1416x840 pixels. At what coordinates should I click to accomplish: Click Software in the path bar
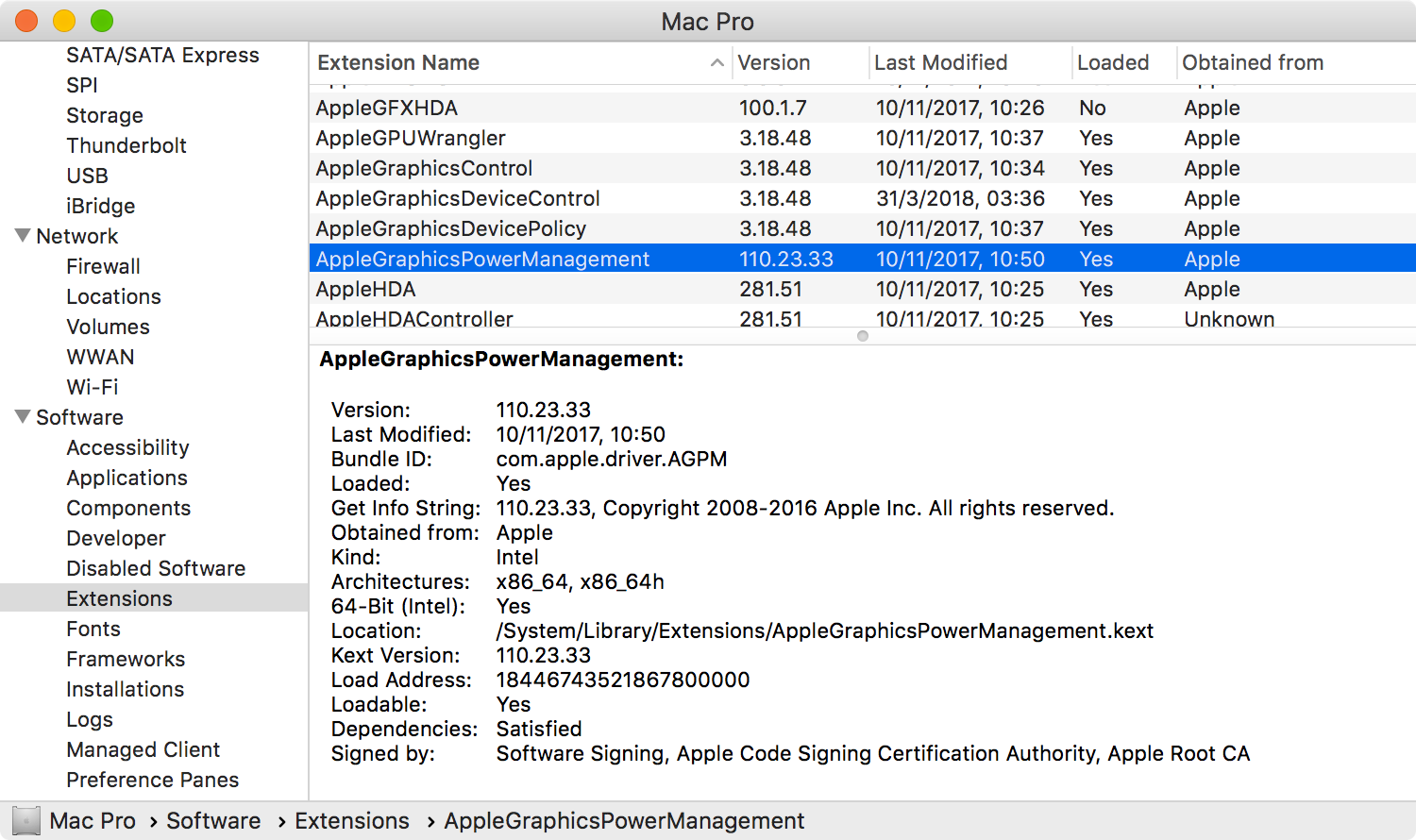pos(213,821)
